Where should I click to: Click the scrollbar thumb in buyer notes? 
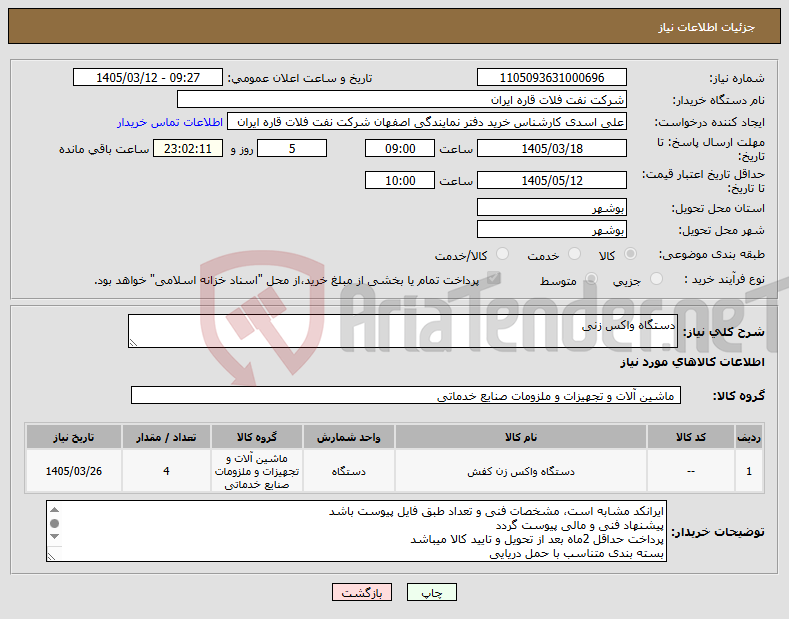[x=55, y=524]
